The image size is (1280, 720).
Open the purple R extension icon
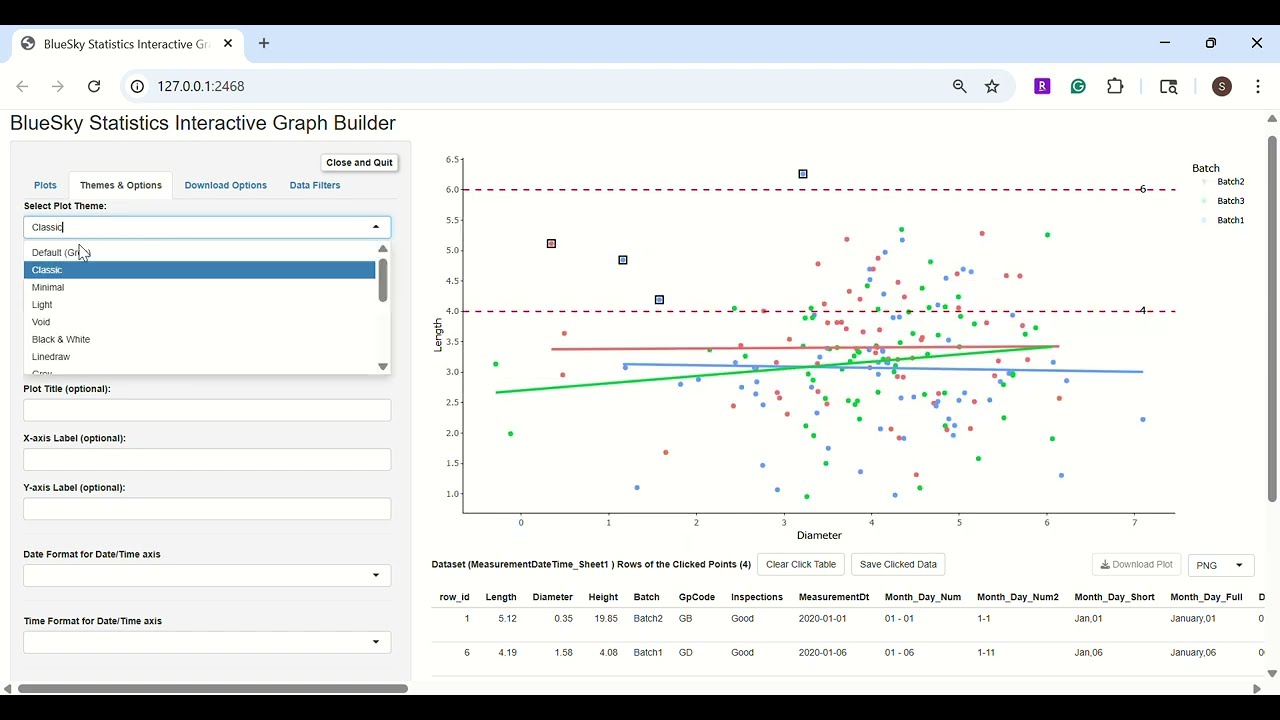1042,87
